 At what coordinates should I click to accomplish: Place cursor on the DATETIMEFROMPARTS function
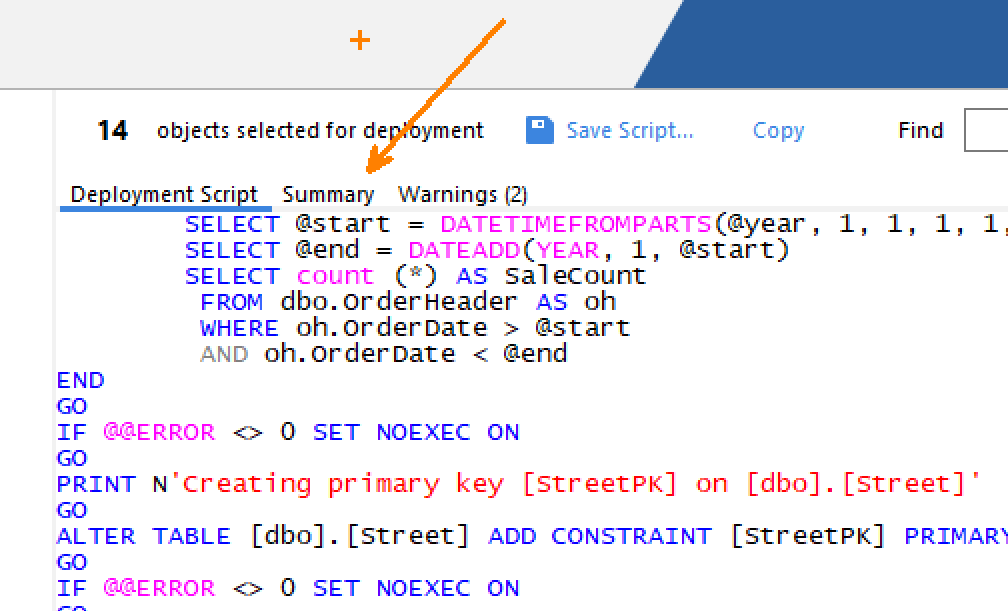575,224
